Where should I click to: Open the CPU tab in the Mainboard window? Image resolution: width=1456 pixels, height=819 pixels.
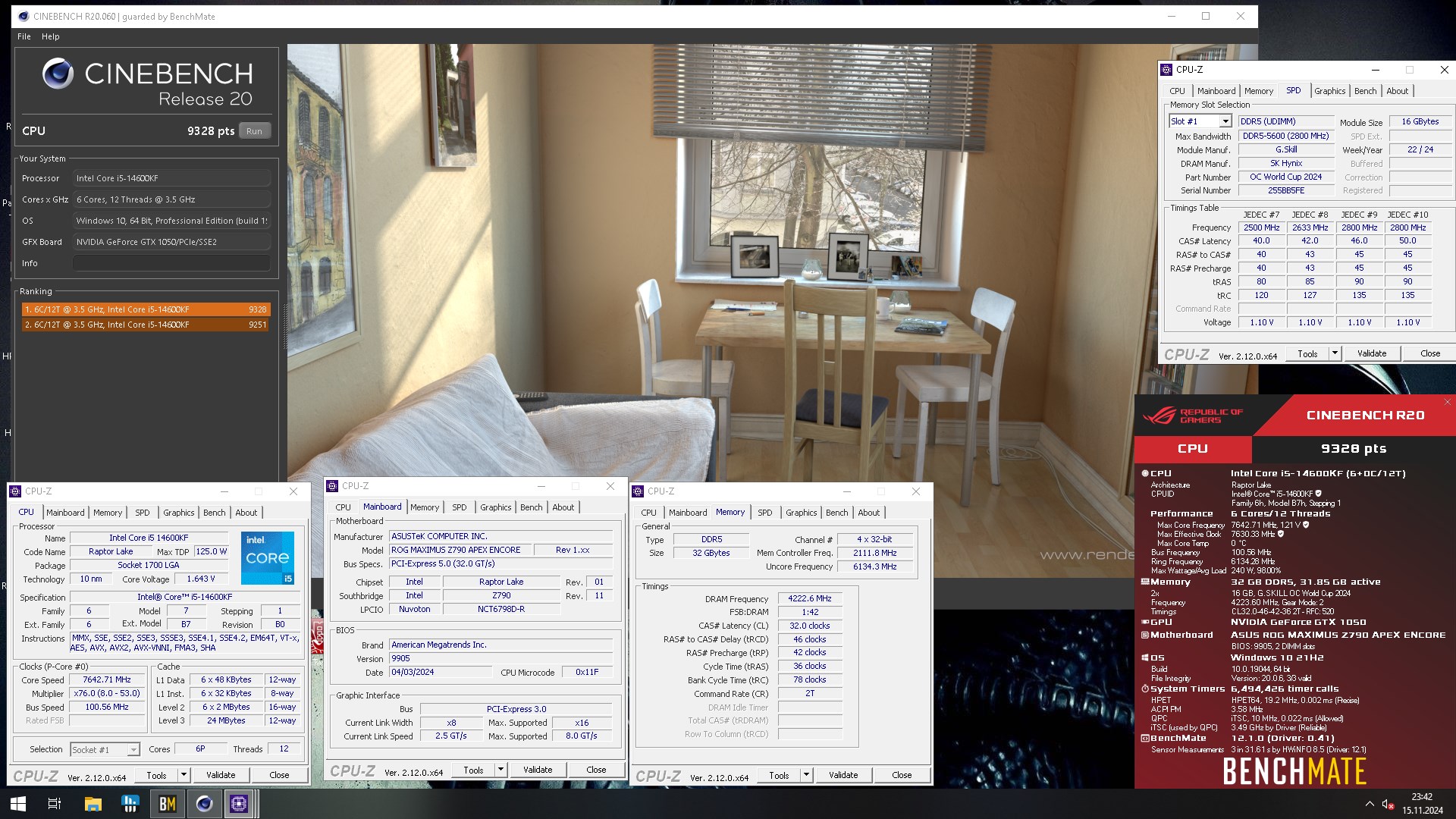343,507
